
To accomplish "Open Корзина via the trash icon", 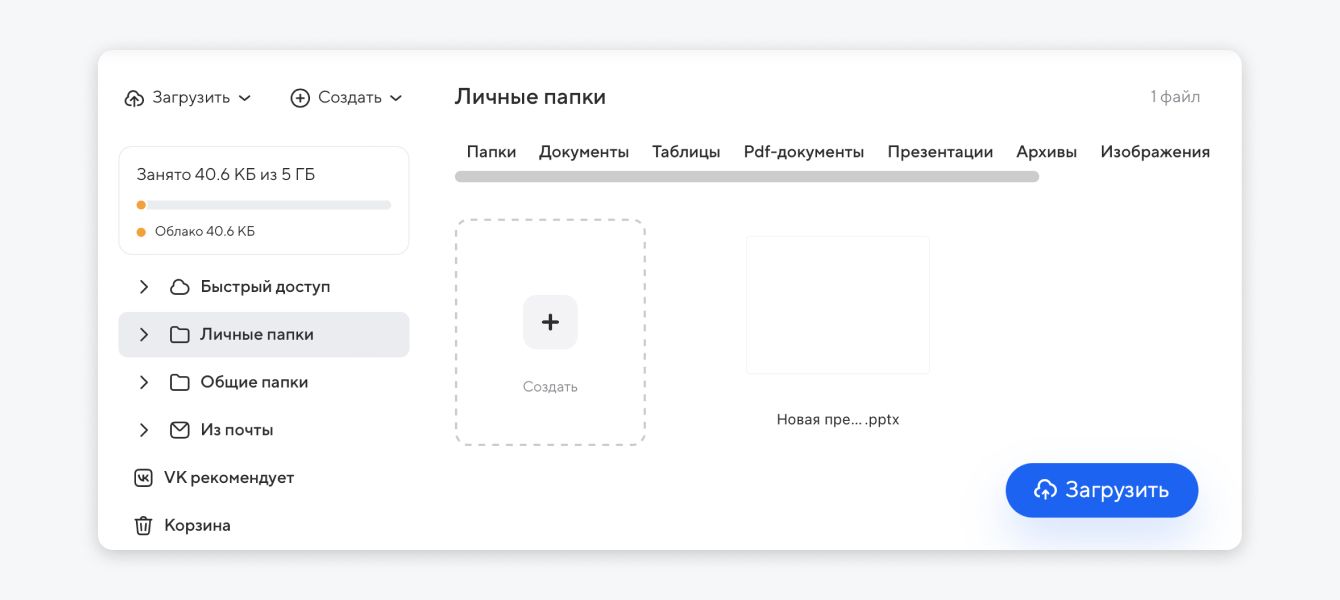I will coord(143,525).
